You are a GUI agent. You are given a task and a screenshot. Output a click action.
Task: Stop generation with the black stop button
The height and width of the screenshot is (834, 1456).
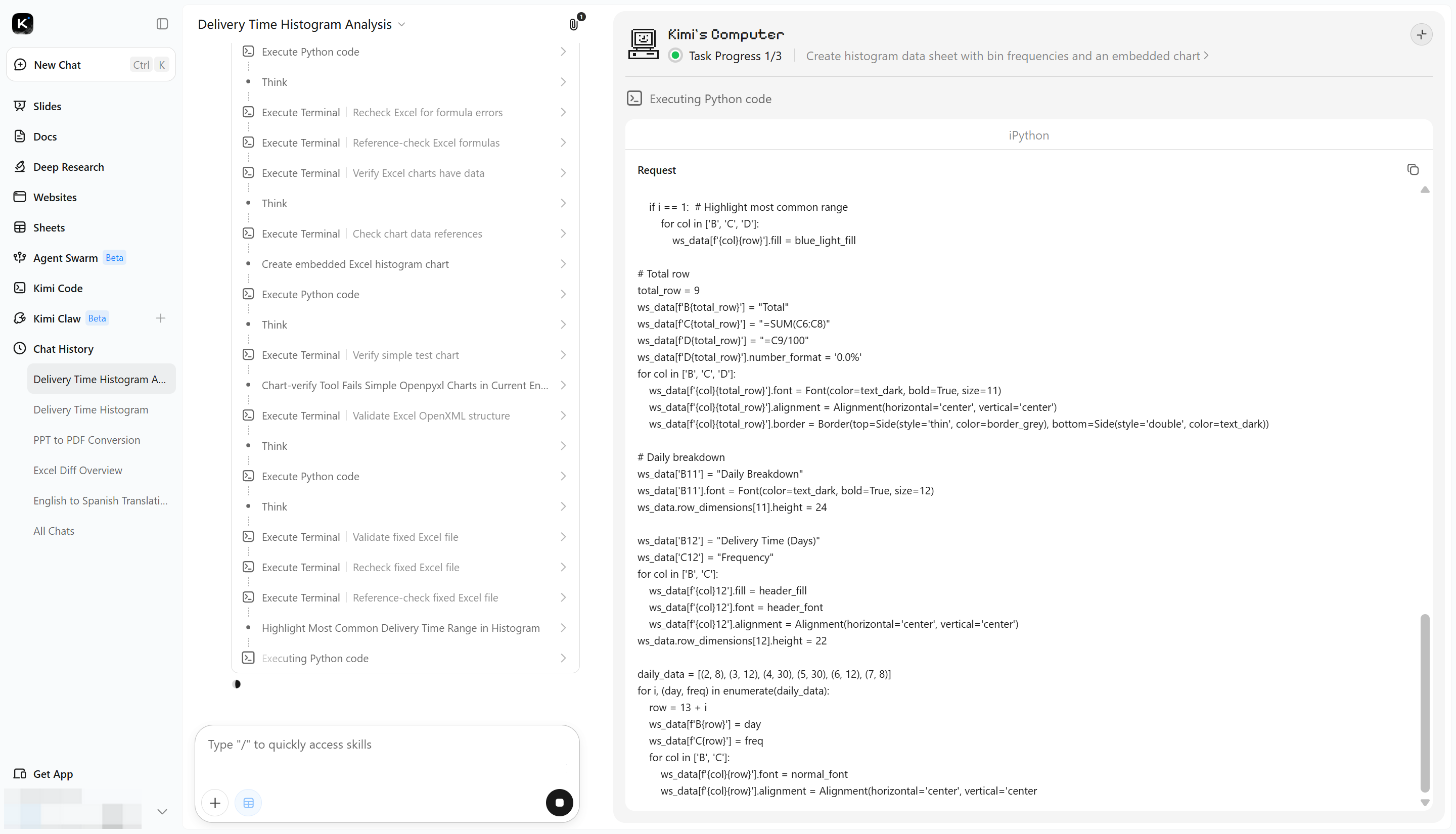(559, 803)
